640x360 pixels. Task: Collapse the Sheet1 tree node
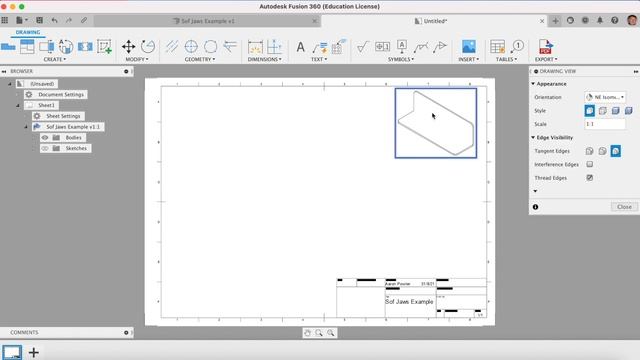pos(18,105)
